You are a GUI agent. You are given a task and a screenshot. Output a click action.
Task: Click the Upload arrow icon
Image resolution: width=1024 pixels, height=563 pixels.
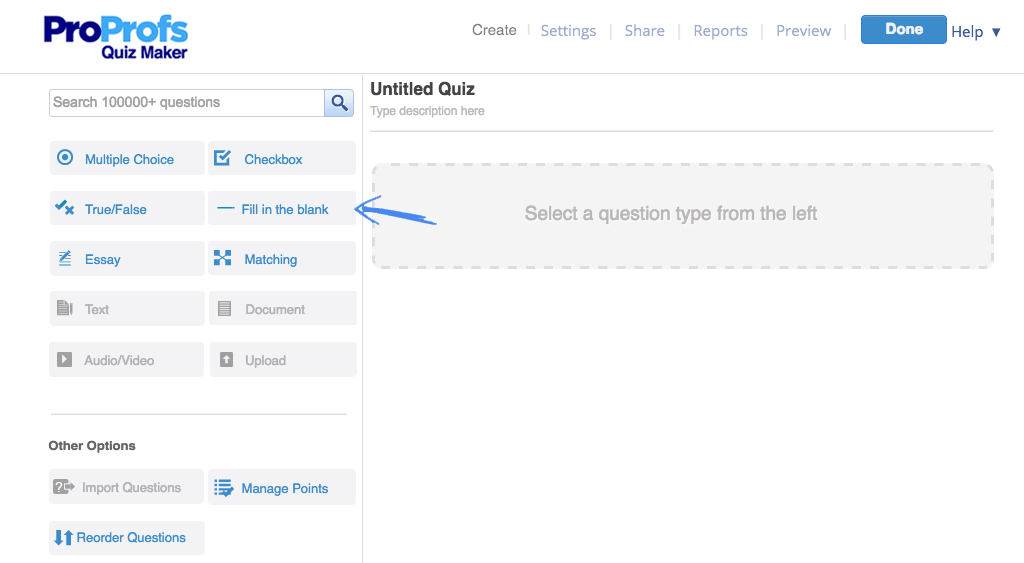point(226,359)
